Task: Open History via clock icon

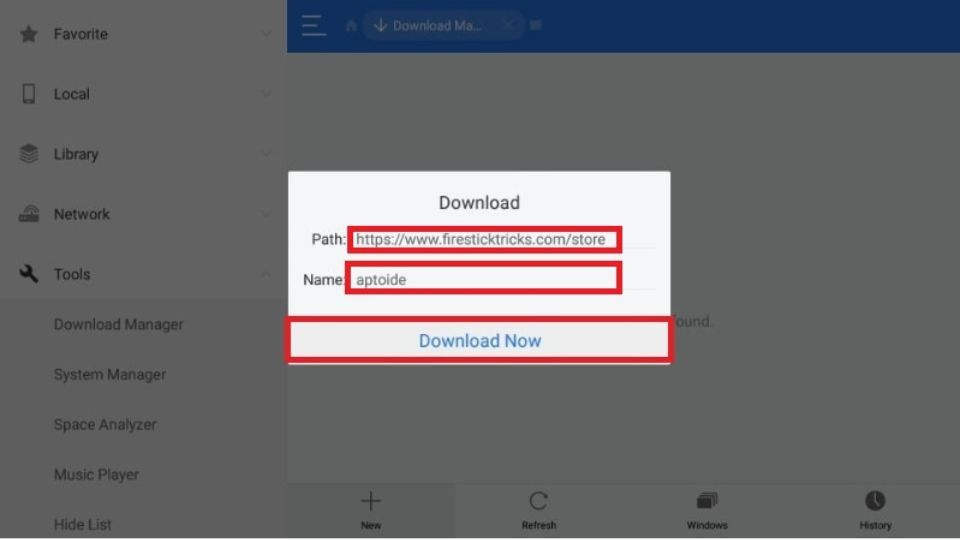Action: pos(875,501)
